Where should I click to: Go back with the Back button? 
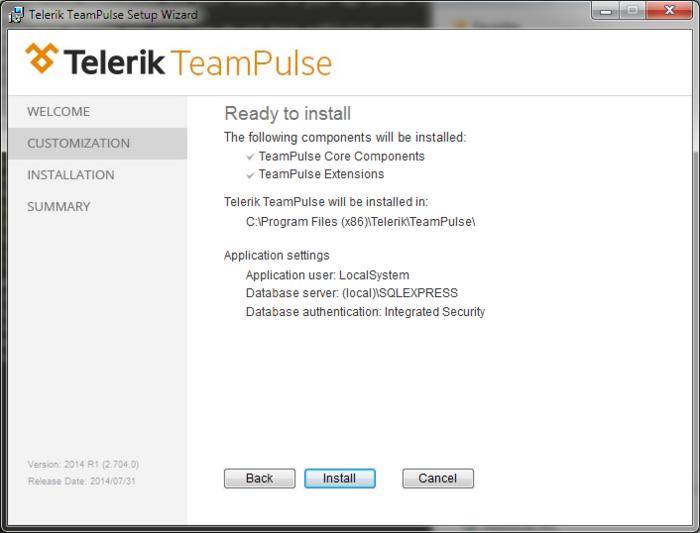[259, 478]
